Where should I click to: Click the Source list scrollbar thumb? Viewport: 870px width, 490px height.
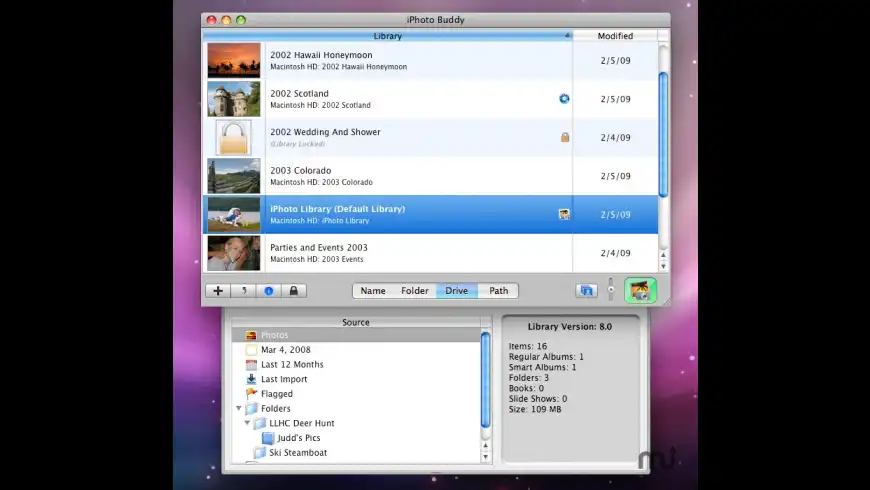tap(485, 380)
